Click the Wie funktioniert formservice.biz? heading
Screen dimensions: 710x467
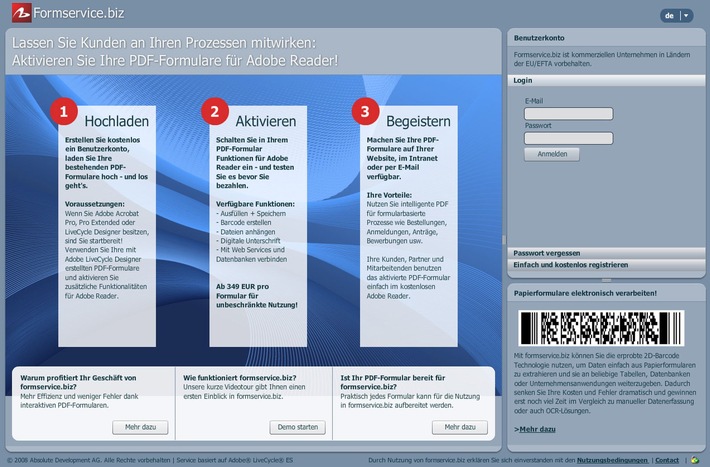pos(240,378)
